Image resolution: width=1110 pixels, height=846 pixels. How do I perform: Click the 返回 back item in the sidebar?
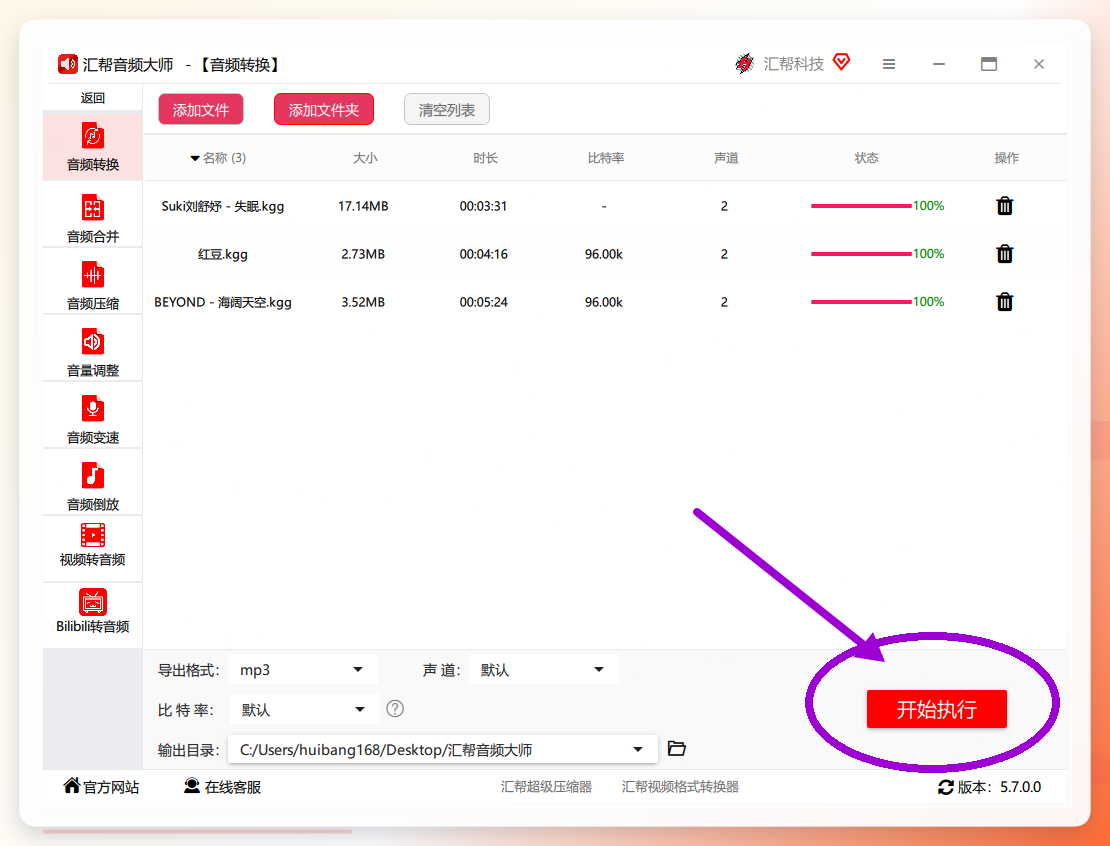click(x=93, y=98)
